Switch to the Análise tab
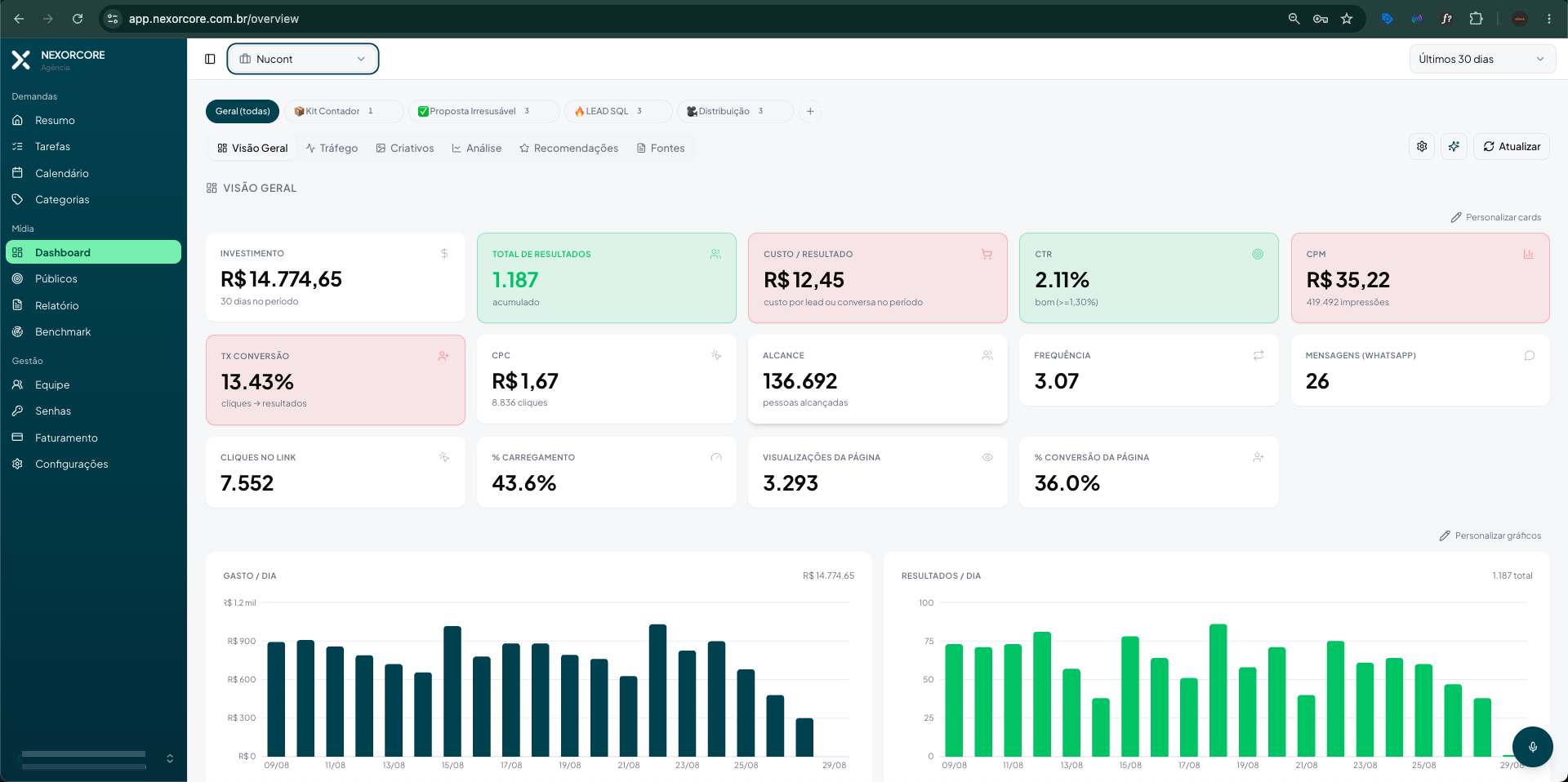Screen dimensions: 1568x782 (477, 148)
